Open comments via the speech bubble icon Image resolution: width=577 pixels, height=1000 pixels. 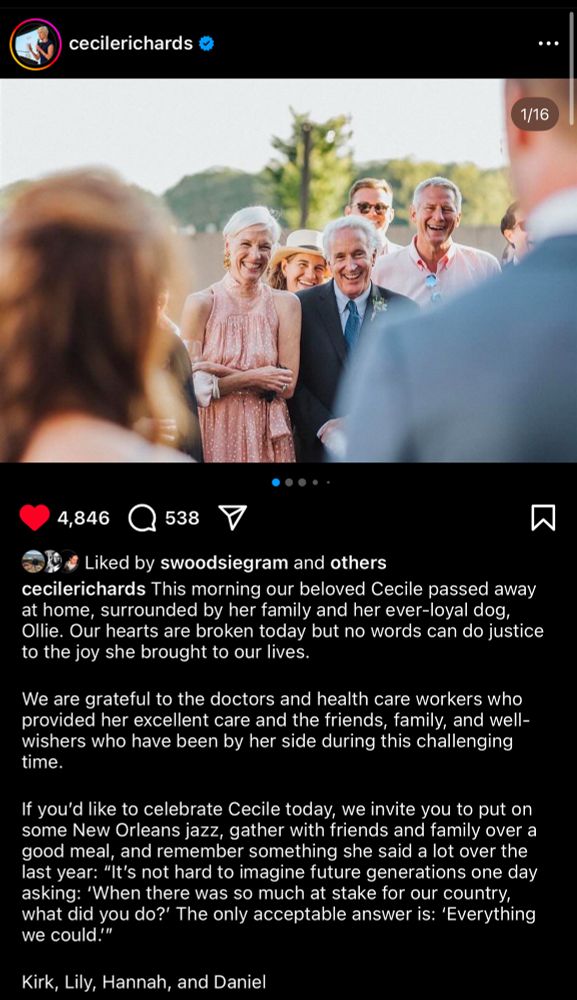click(142, 518)
